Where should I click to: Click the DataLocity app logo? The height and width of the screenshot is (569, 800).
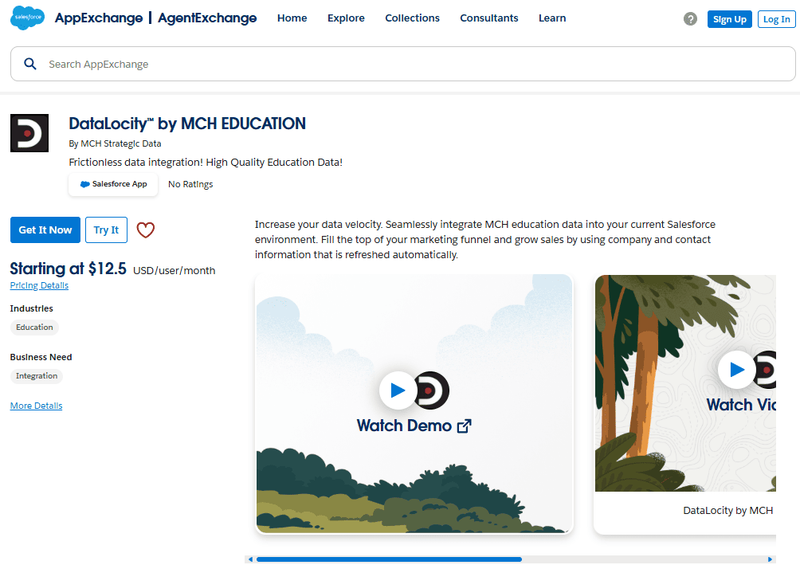30,133
